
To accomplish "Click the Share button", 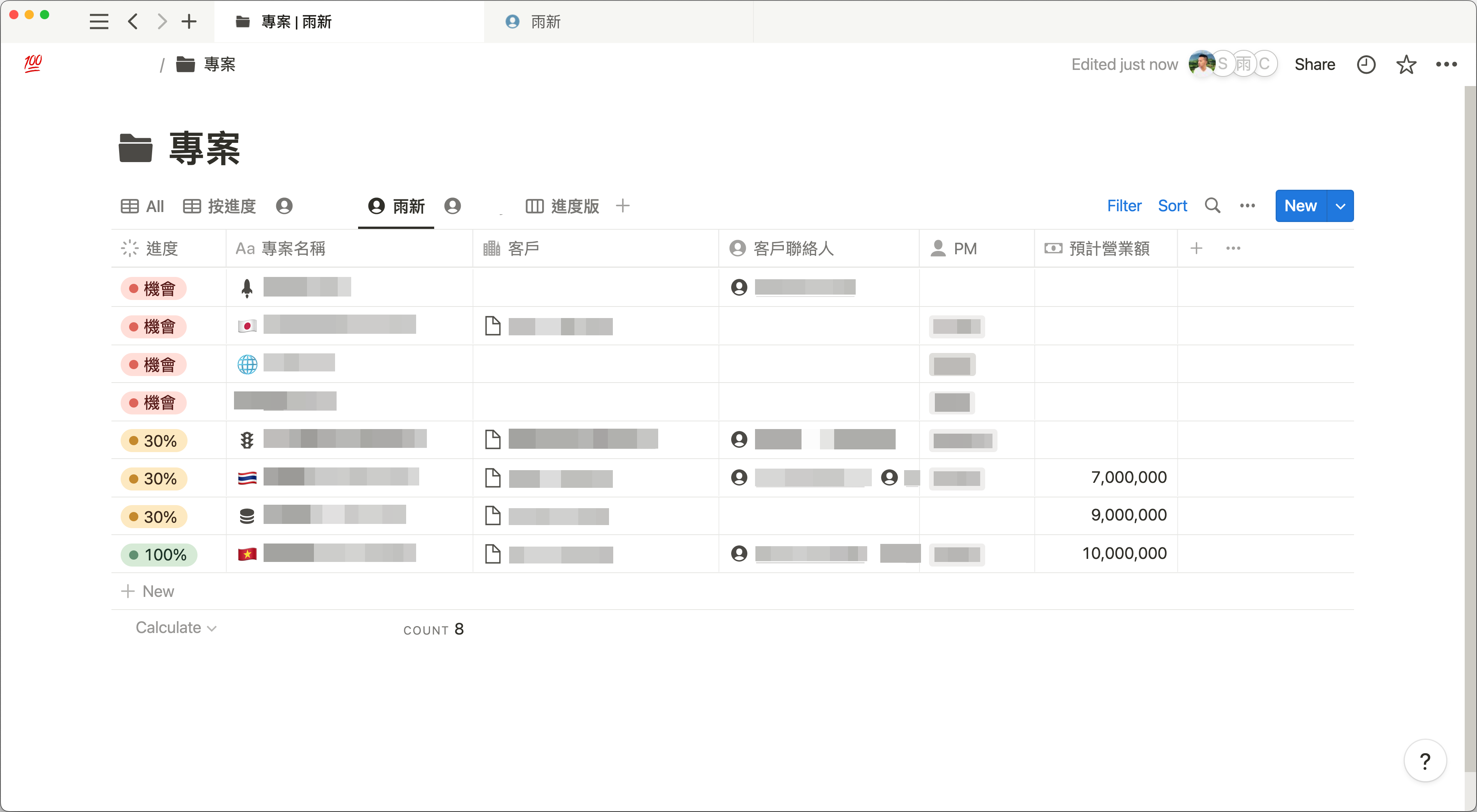I will (1315, 64).
